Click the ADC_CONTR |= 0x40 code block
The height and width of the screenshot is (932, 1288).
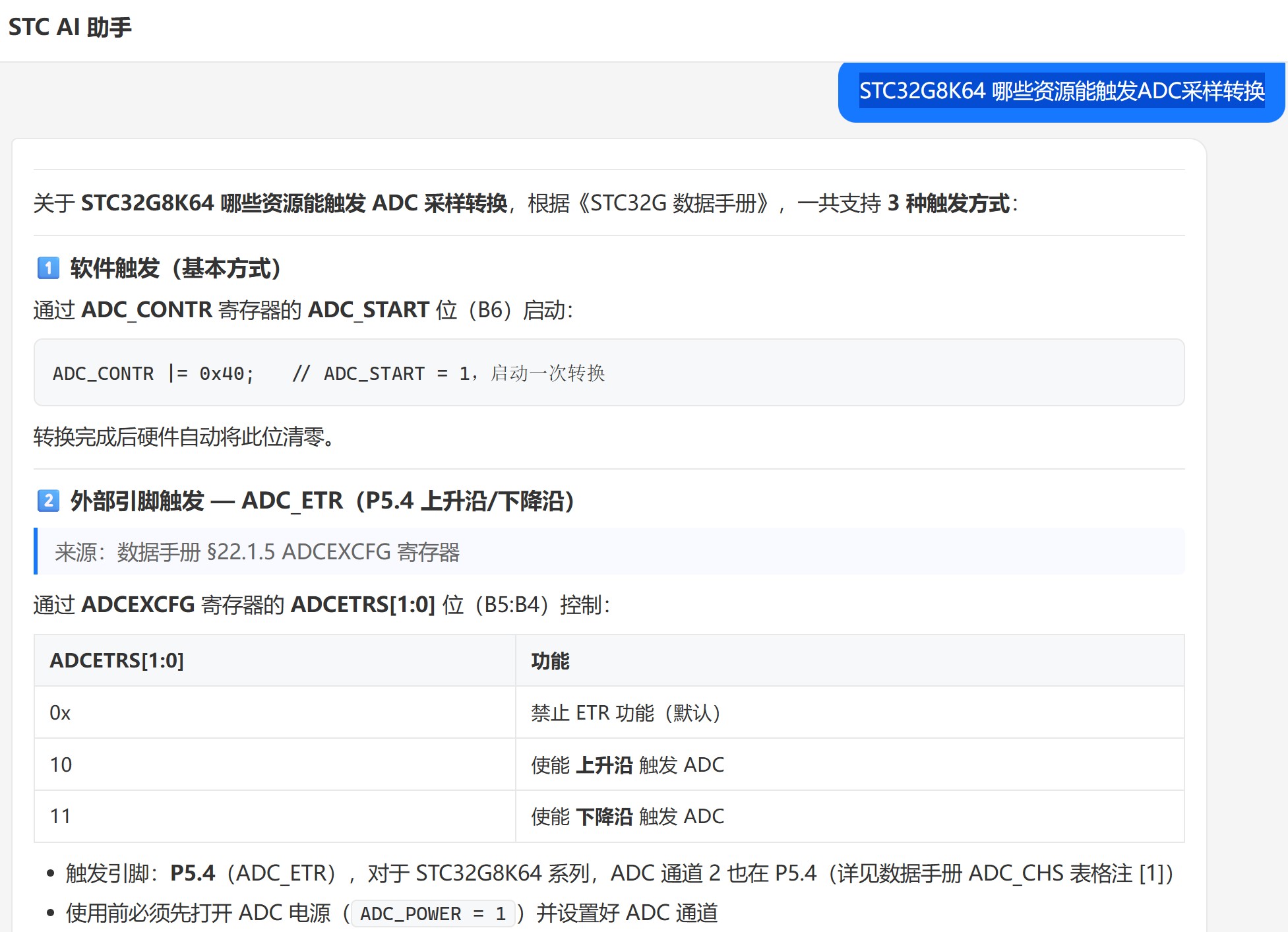pos(609,373)
